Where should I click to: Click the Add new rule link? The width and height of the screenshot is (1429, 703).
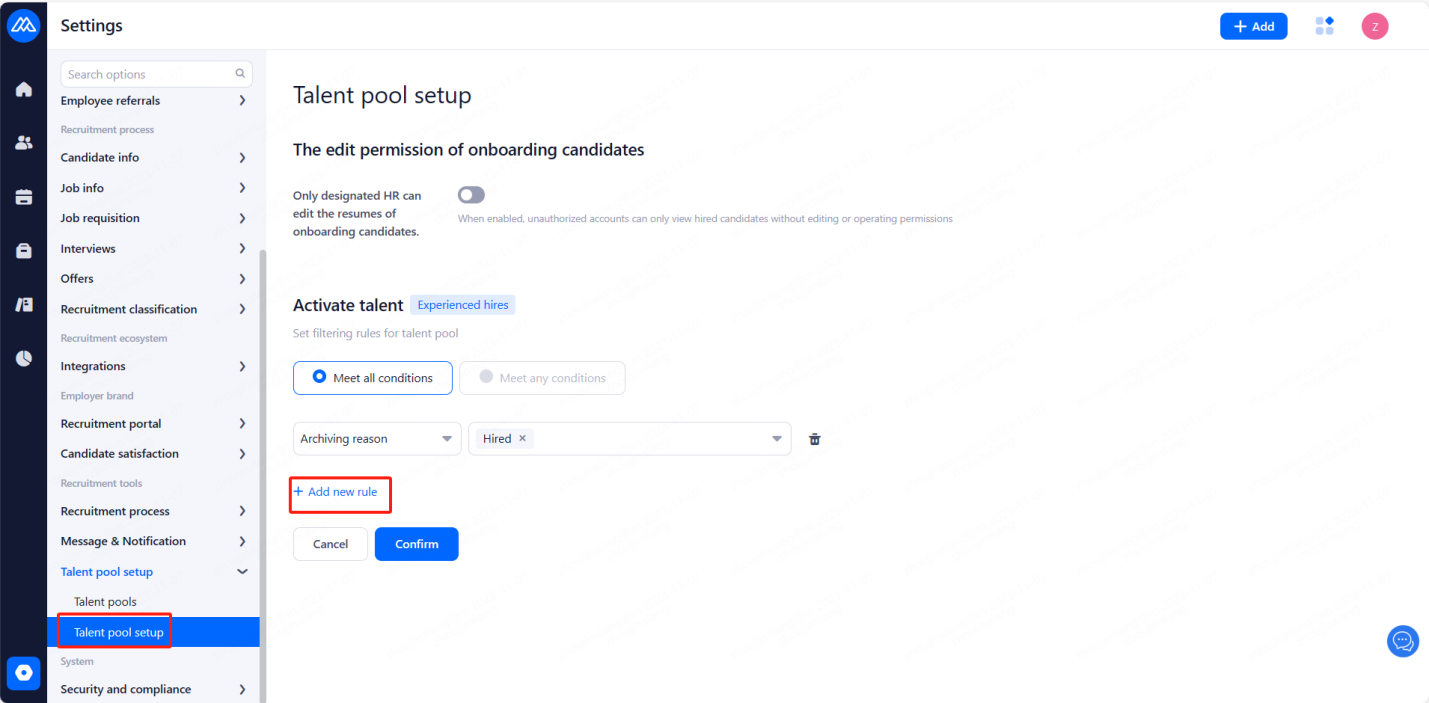pos(336,492)
